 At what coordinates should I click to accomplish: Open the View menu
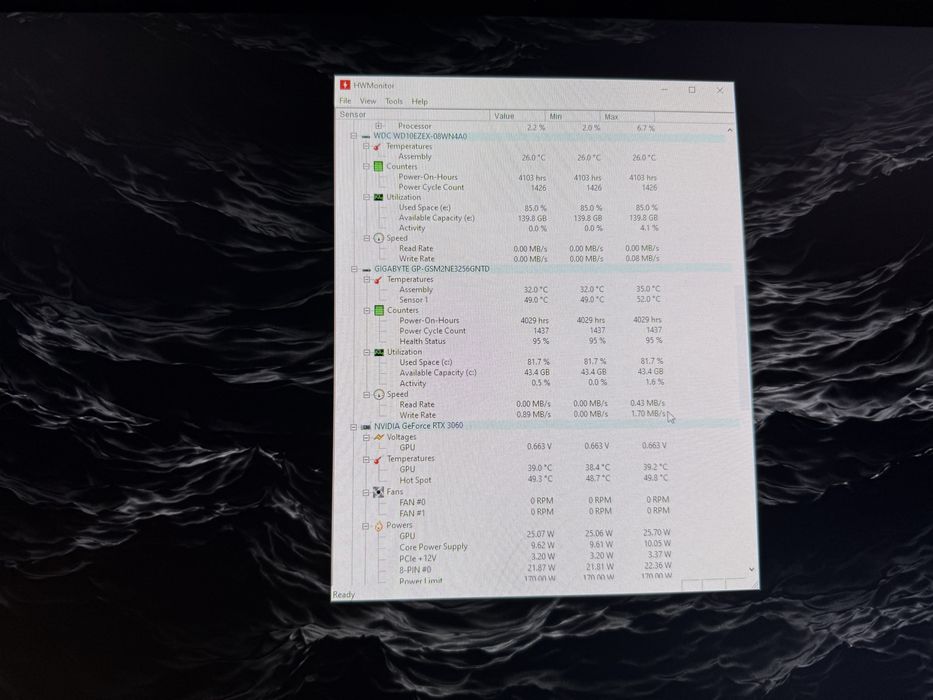point(368,101)
